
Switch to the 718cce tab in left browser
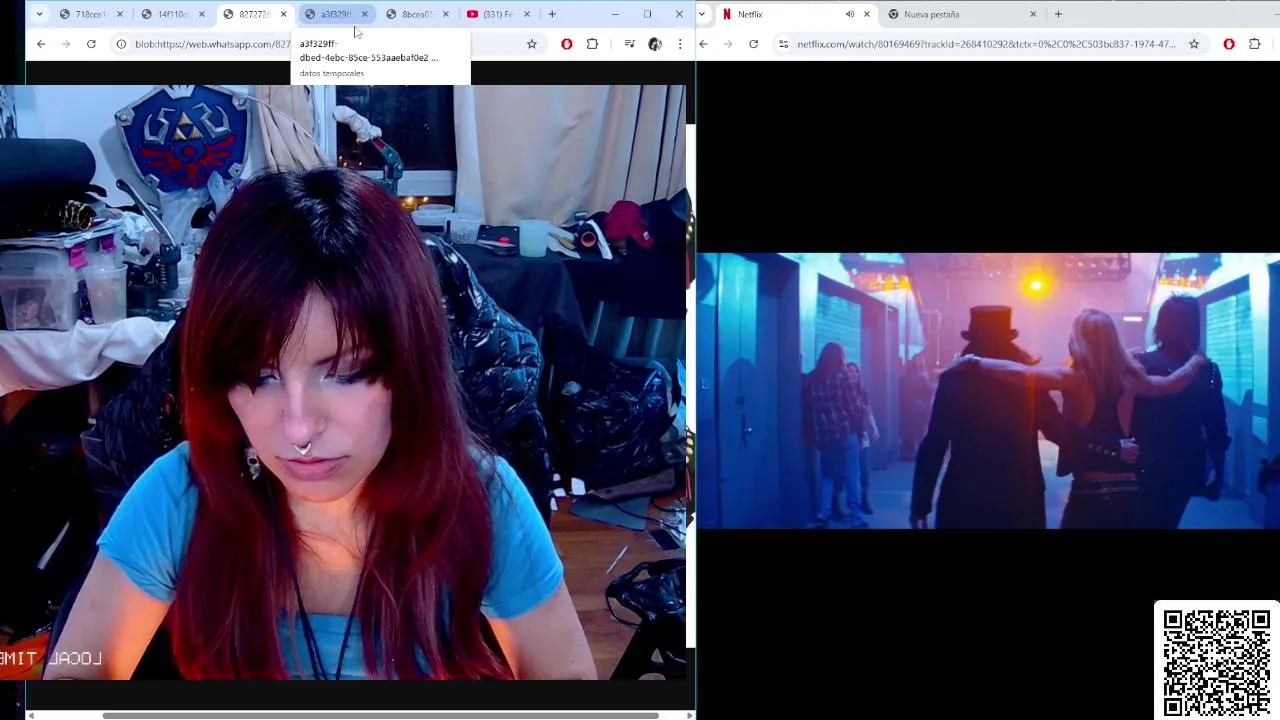click(92, 14)
